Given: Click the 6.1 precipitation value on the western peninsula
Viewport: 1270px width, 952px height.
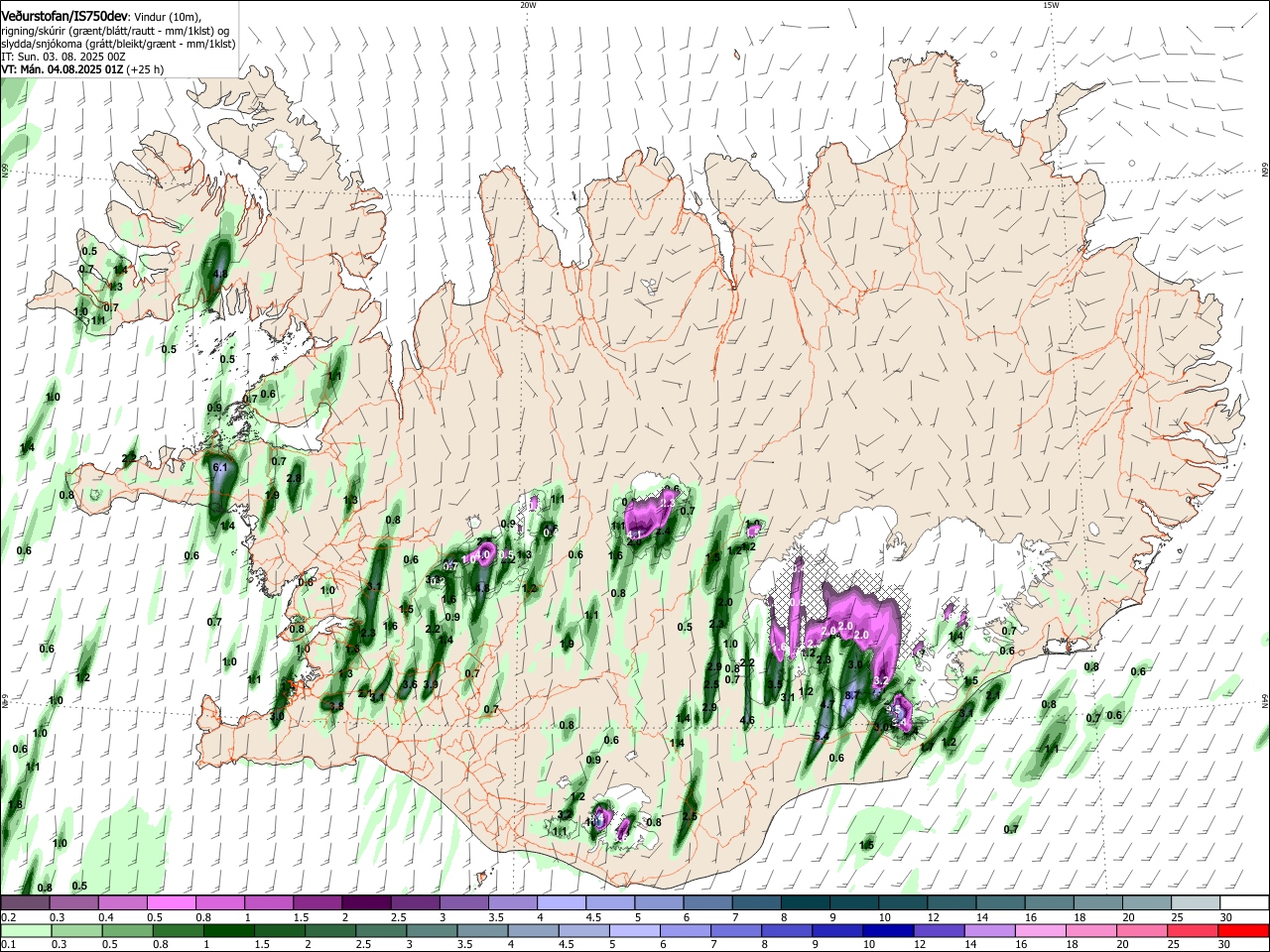Looking at the screenshot, I should click(220, 466).
